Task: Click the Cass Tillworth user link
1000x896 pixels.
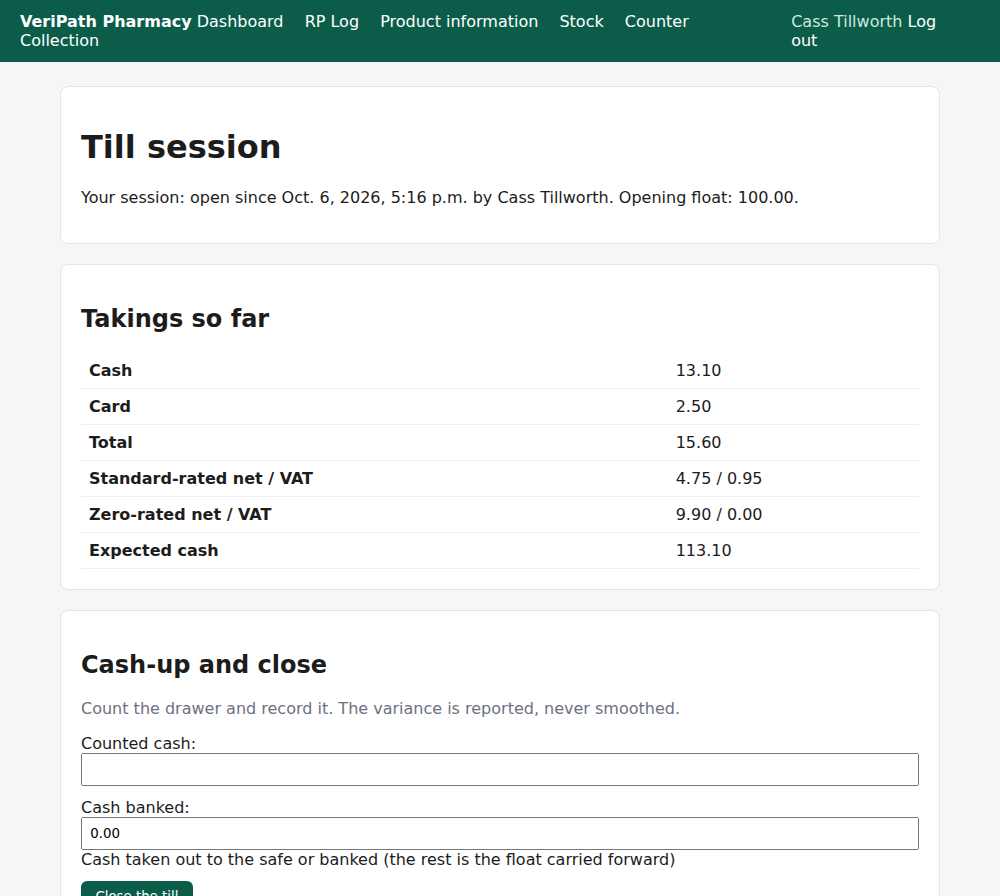Action: [x=847, y=21]
